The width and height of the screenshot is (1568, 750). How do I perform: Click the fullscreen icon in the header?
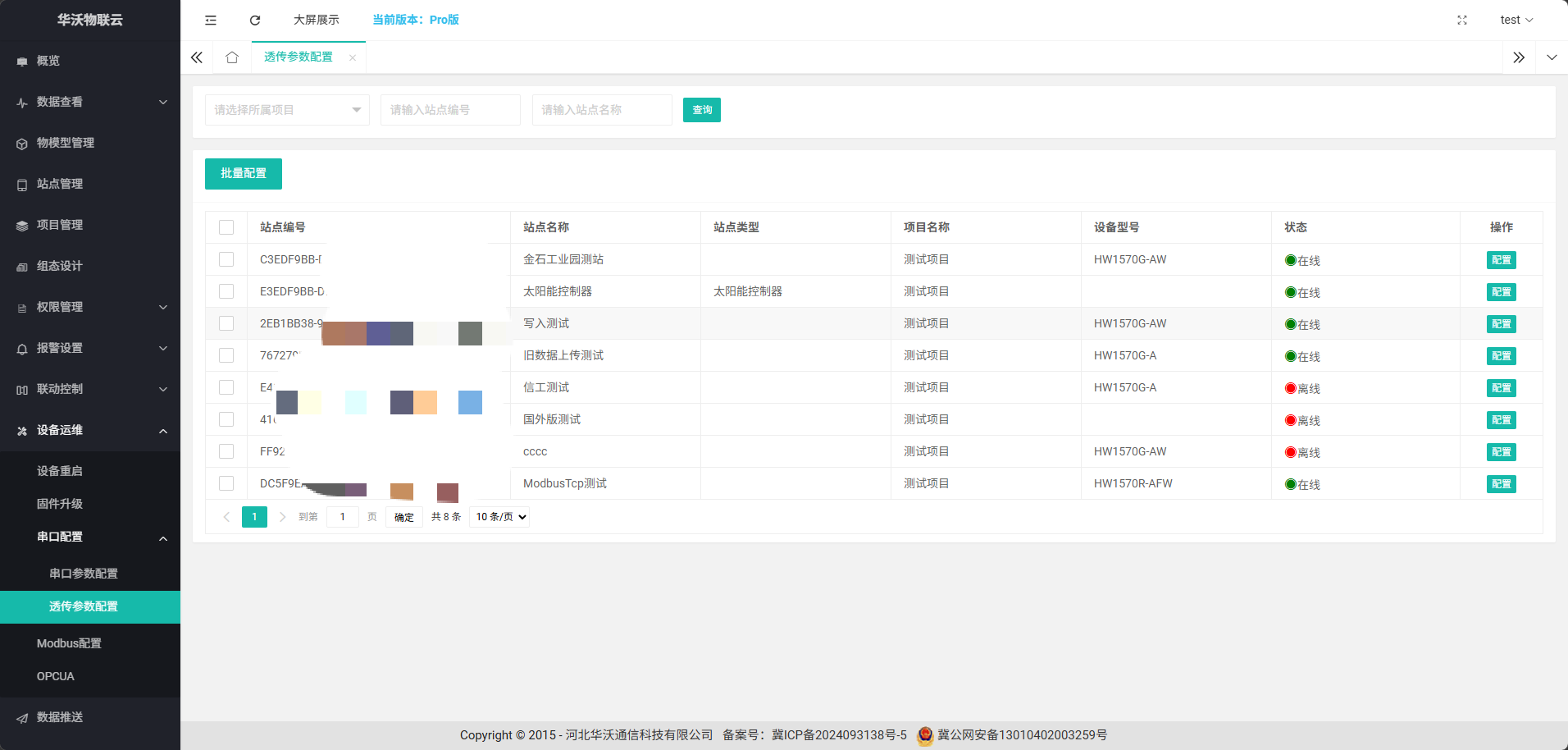(1461, 20)
